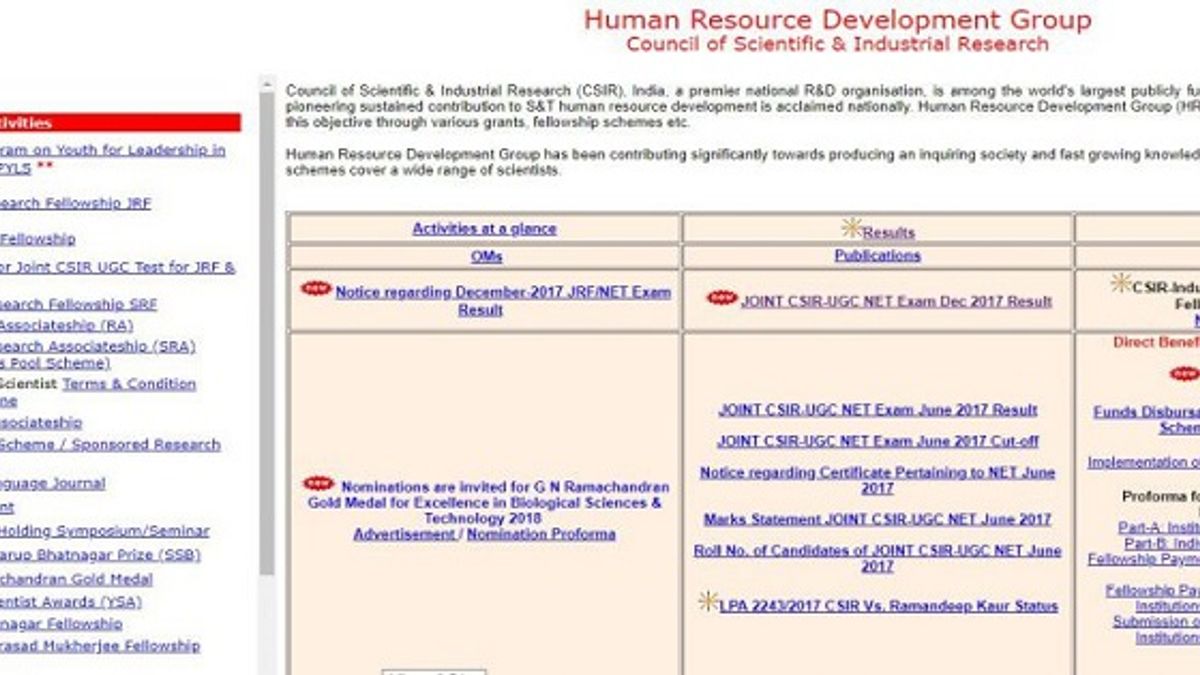Open Scientist Awards (YSA) sidebar link
This screenshot has height=675, width=1200.
[x=71, y=603]
